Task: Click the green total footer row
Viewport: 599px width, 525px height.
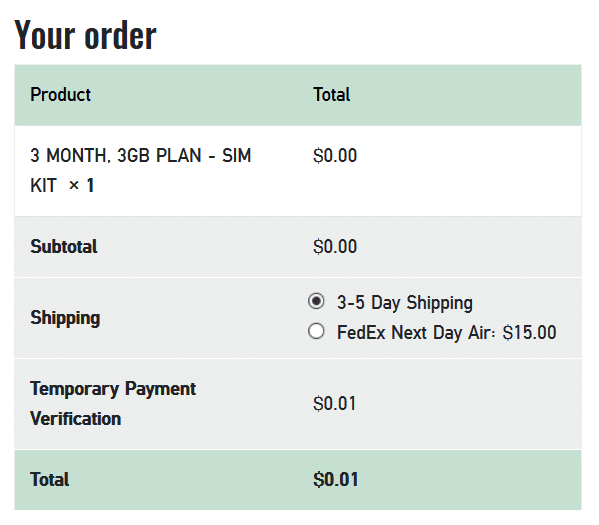Action: coord(298,480)
